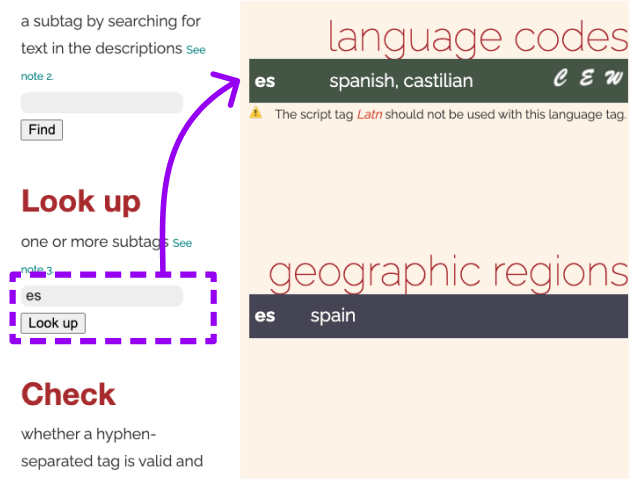This screenshot has height=481, width=640.
Task: Click the W icon in Spanish language row
Action: tap(613, 77)
